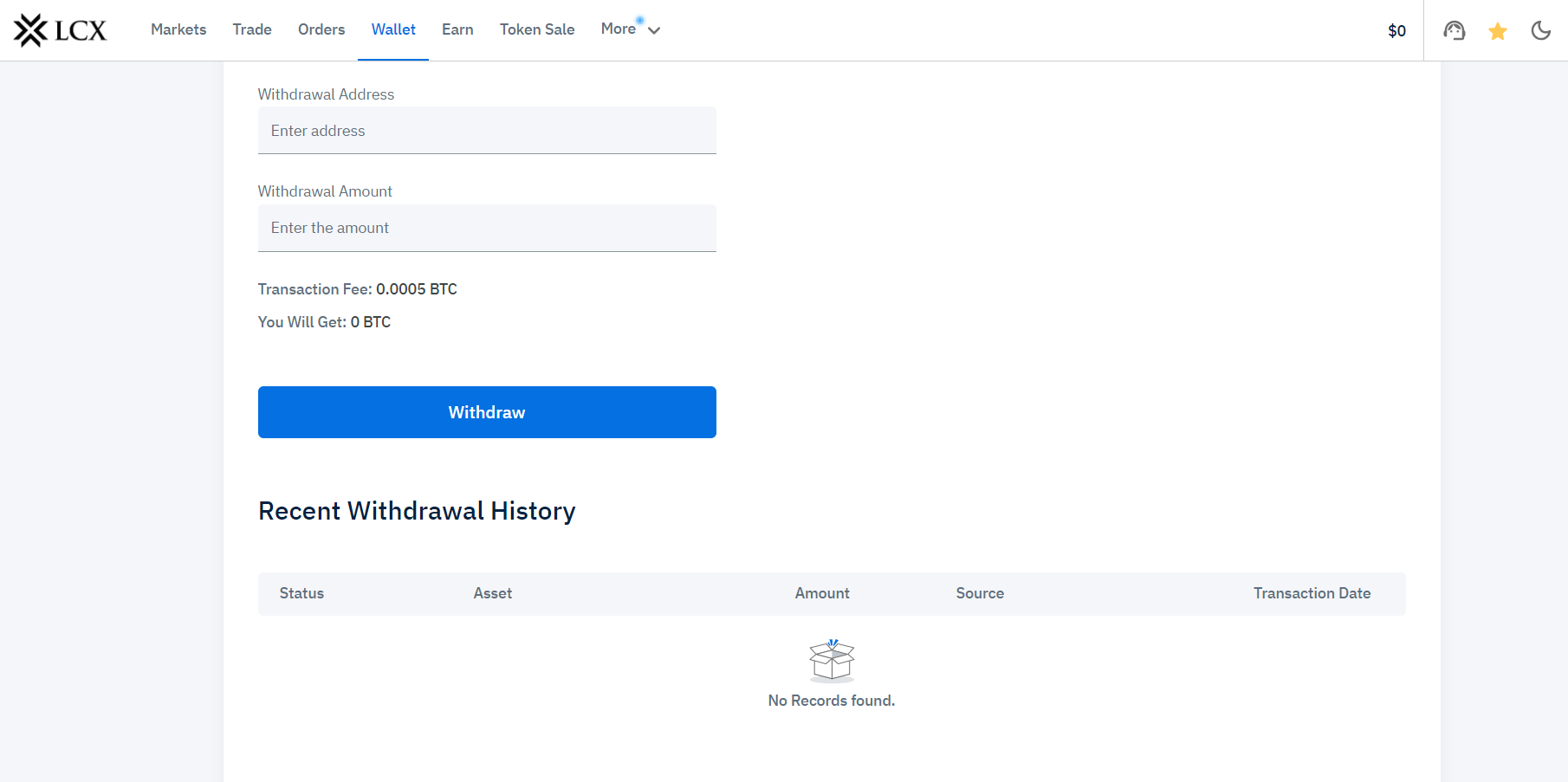Open the support headset icon

(1454, 31)
